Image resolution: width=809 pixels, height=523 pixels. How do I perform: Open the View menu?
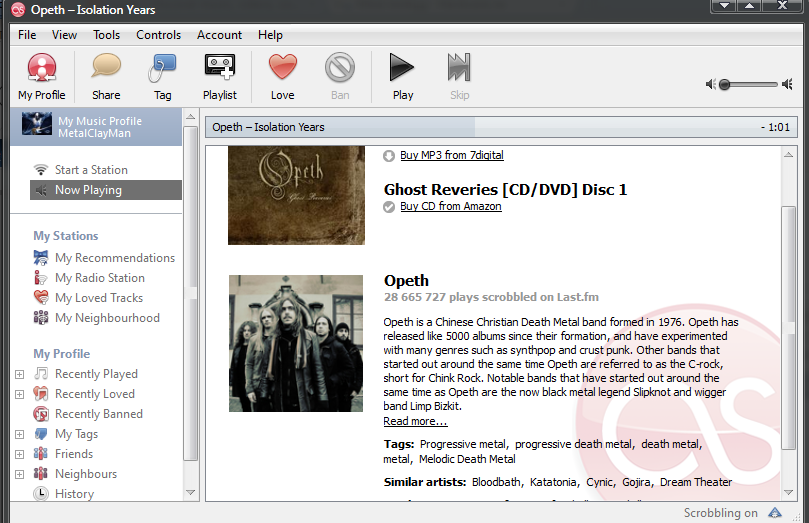[64, 35]
